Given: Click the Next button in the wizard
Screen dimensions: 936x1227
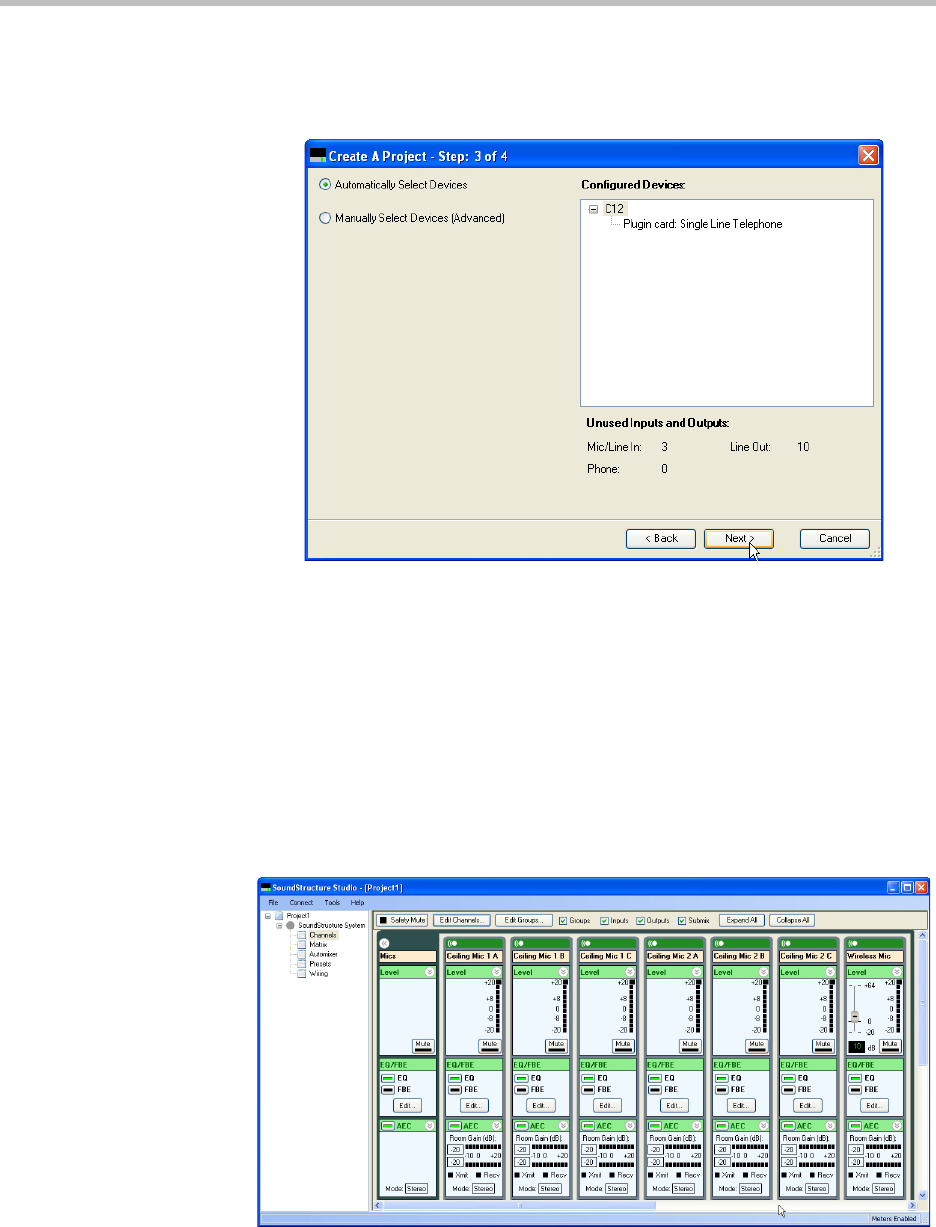Looking at the screenshot, I should pos(737,538).
